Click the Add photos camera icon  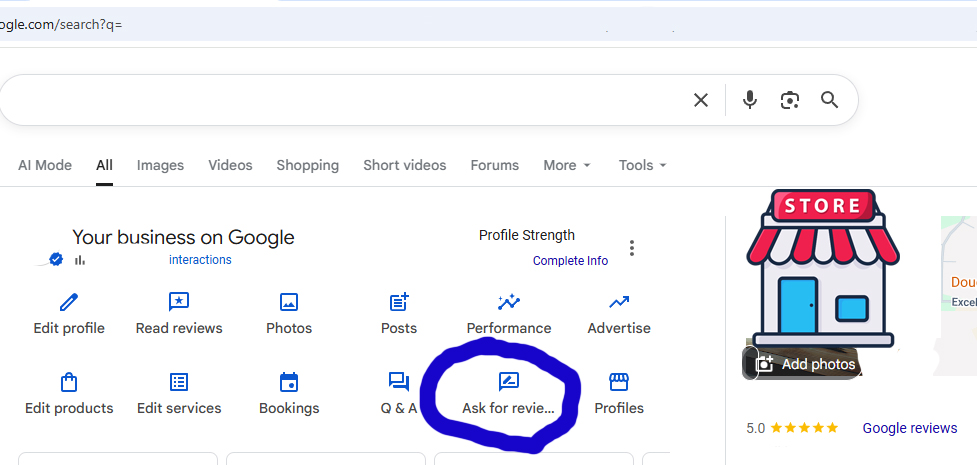click(x=764, y=364)
